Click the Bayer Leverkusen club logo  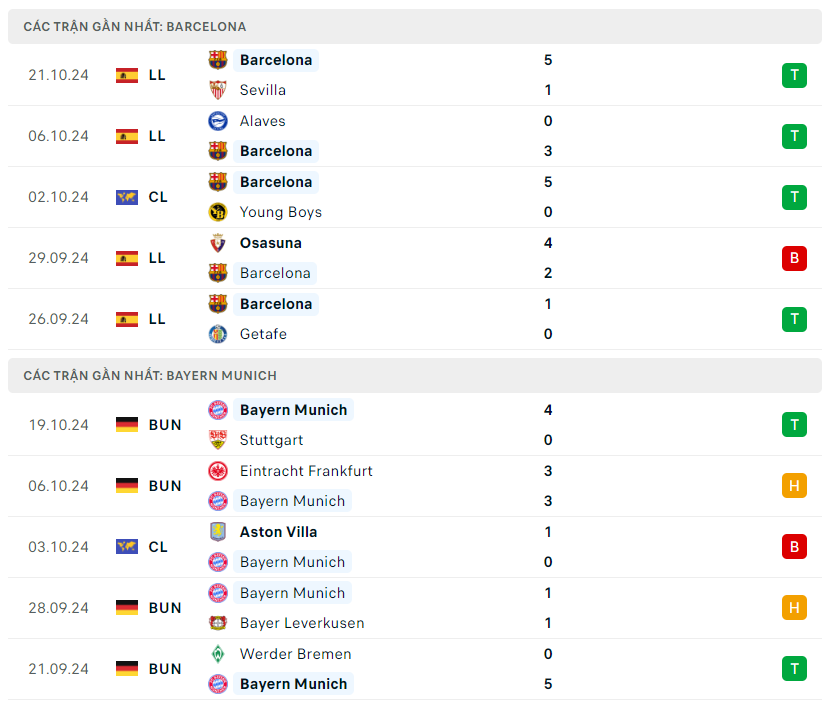(218, 623)
